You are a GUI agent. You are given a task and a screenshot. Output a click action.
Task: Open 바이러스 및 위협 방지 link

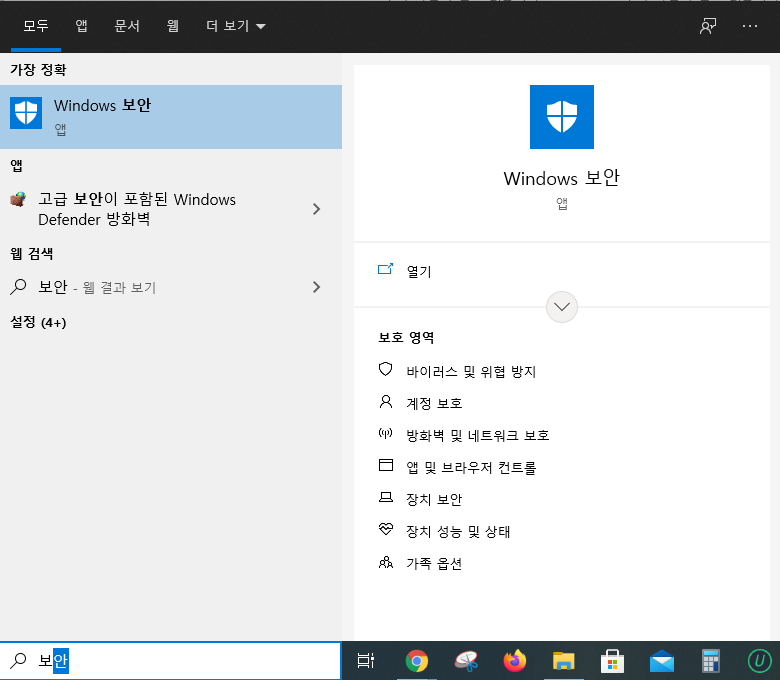click(471, 371)
